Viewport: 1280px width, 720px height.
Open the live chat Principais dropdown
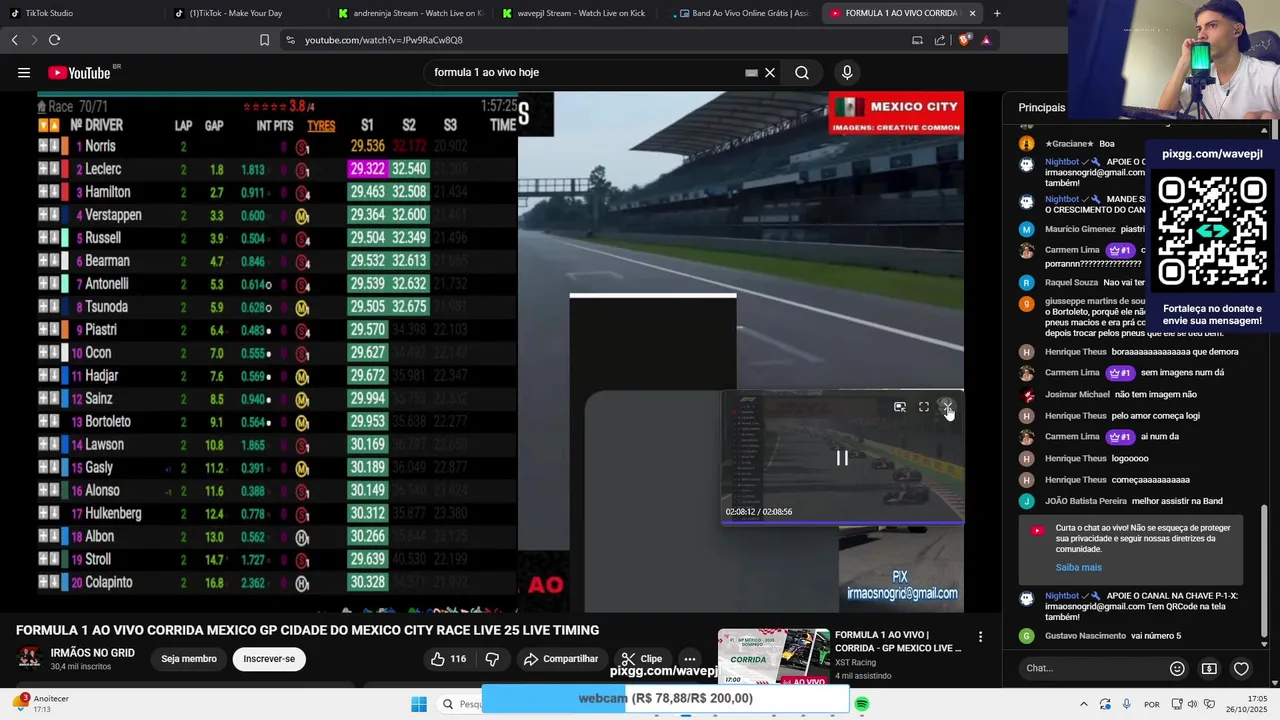(1042, 107)
